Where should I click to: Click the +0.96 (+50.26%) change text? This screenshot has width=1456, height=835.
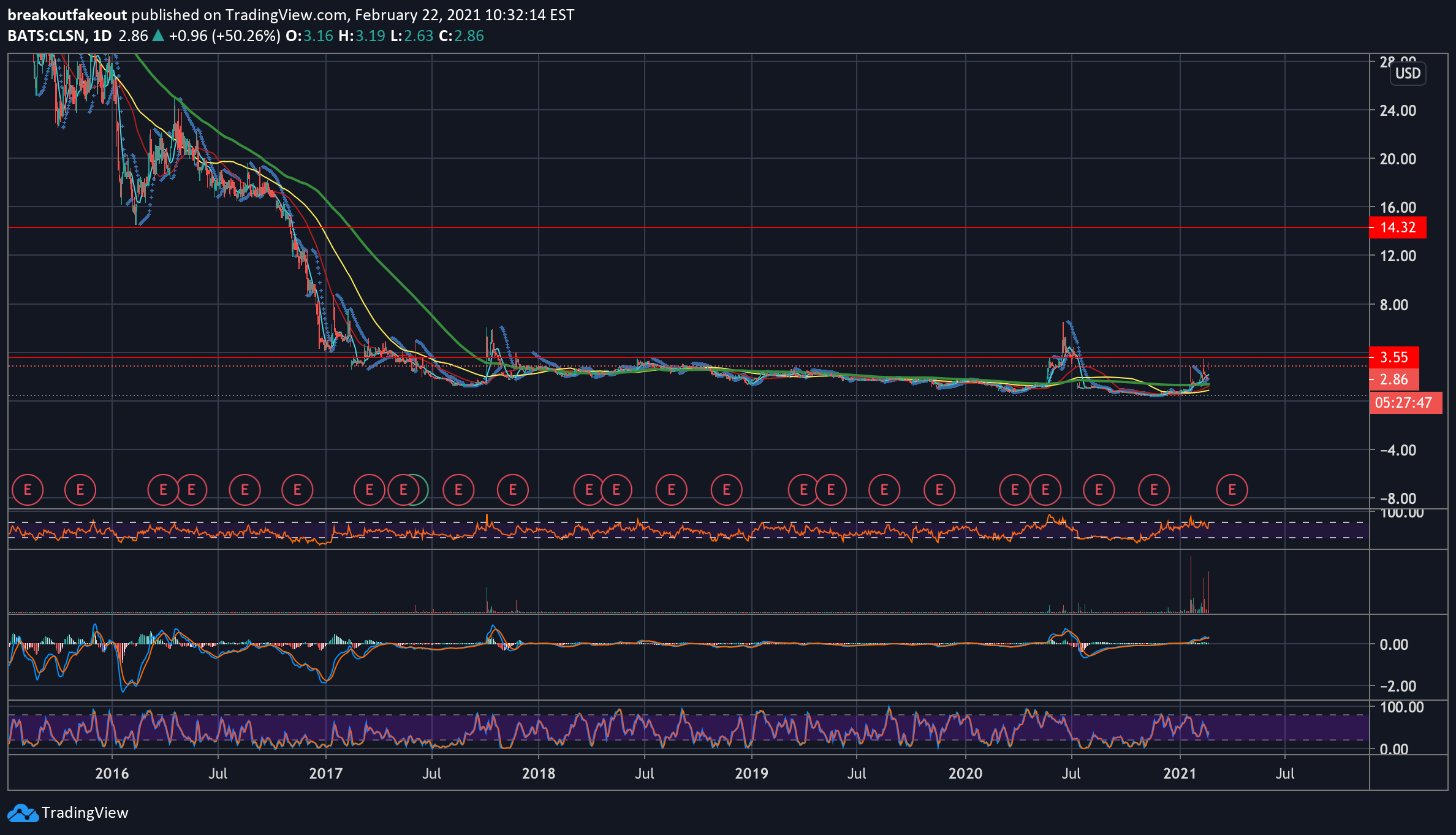click(x=225, y=36)
